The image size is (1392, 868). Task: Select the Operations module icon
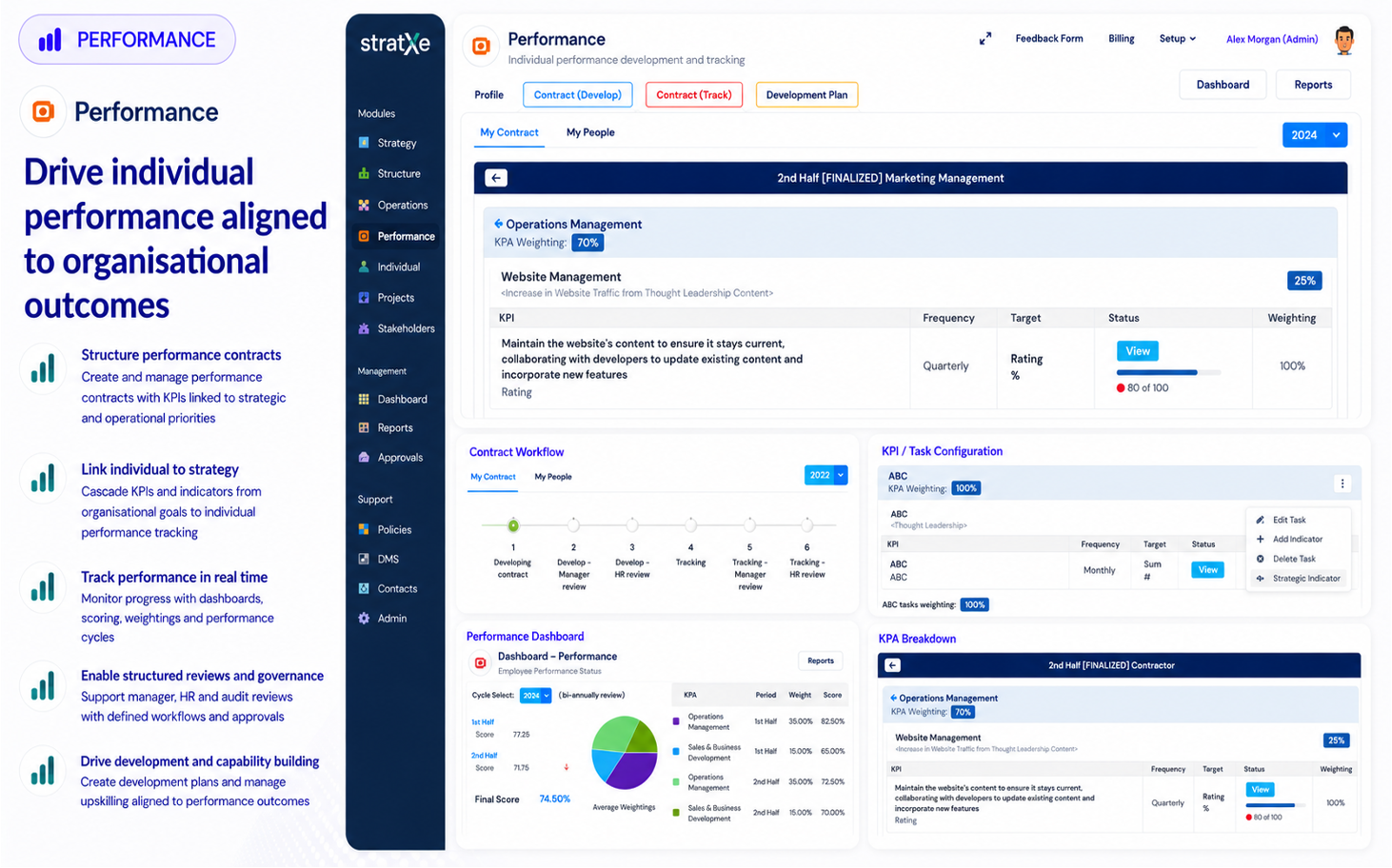click(364, 205)
